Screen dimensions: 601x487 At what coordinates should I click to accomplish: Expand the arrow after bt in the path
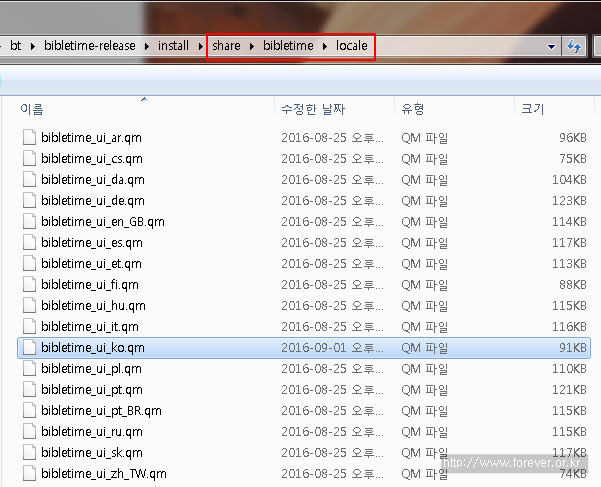tap(33, 46)
